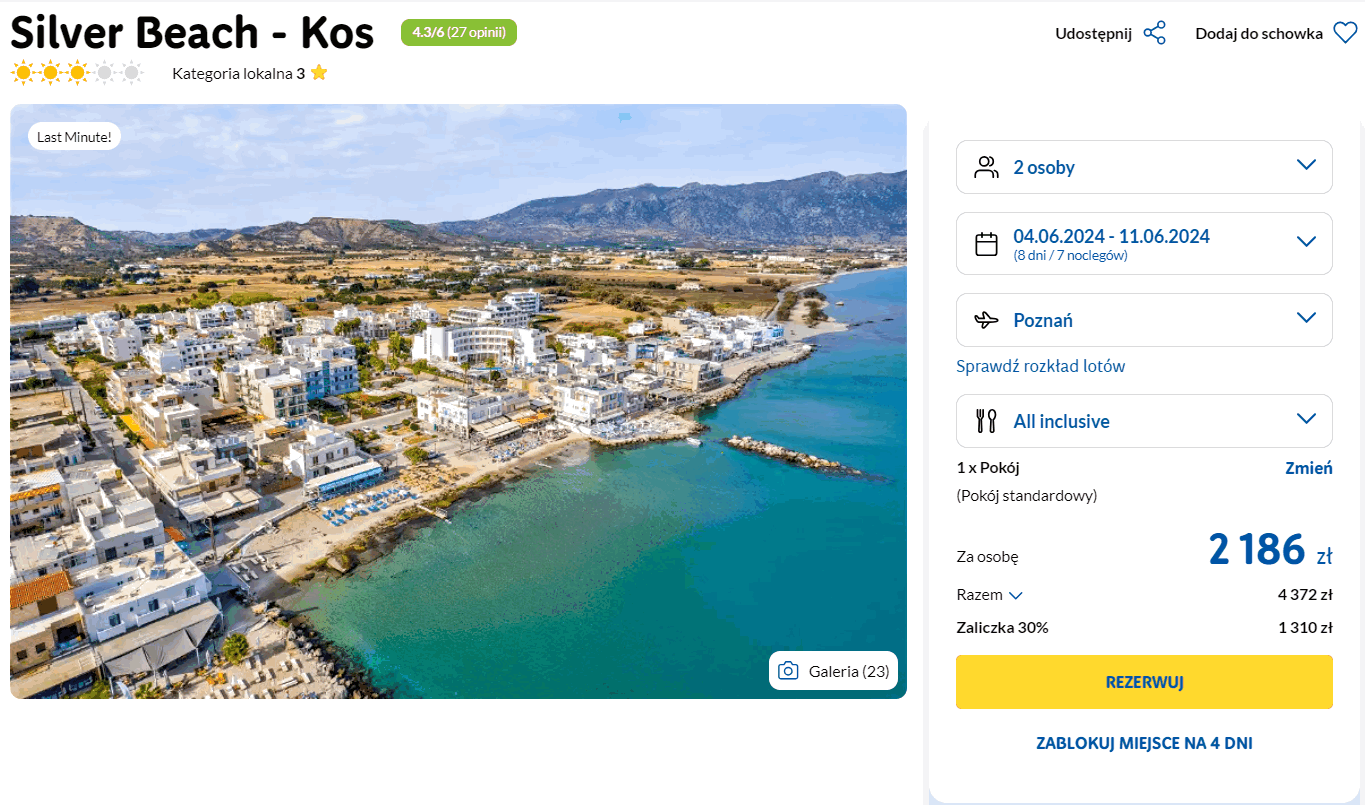Image resolution: width=1365 pixels, height=805 pixels.
Task: Click Zablokuj miejsce na 4 dni
Action: click(x=1144, y=743)
